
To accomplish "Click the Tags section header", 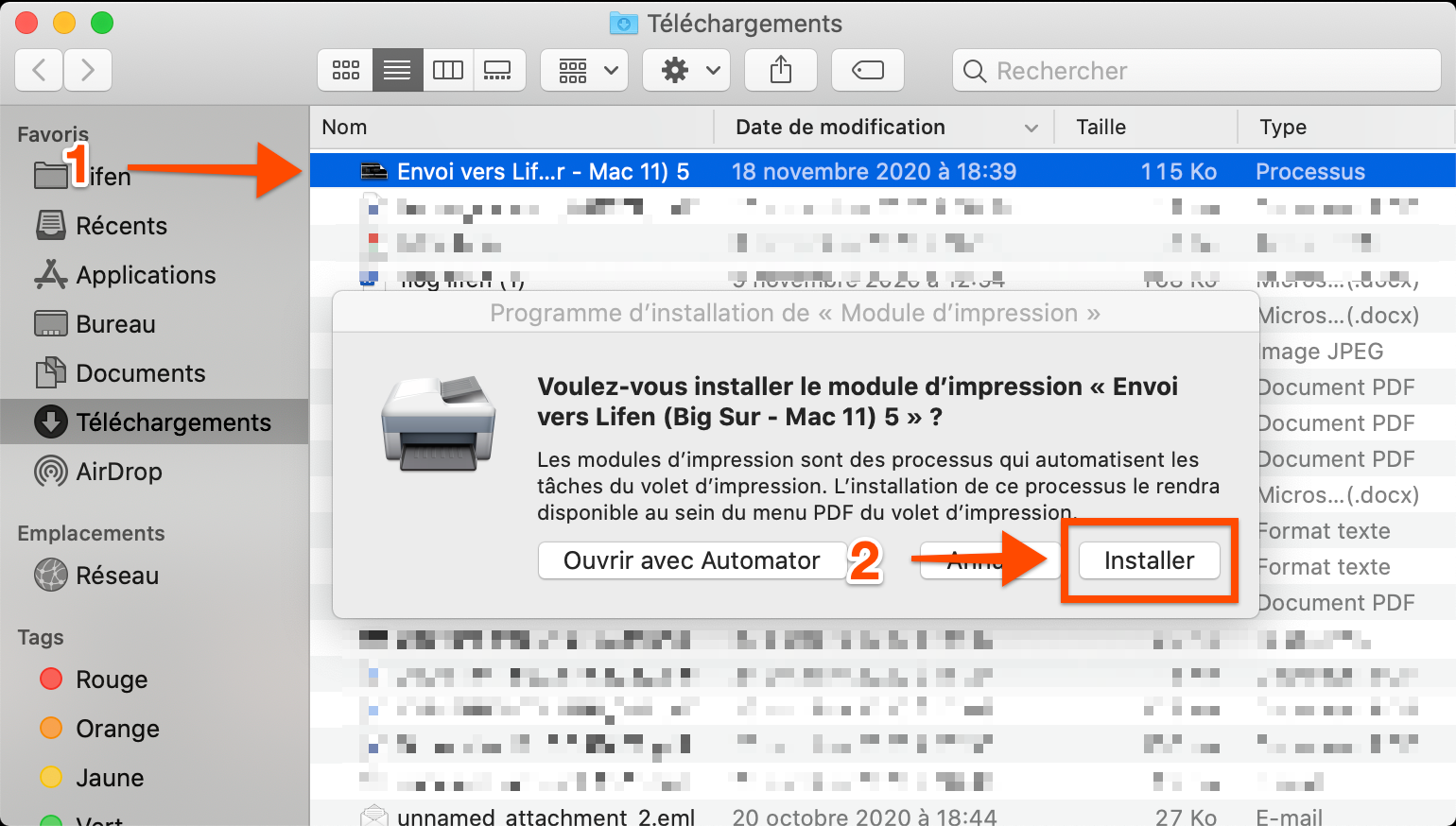I will tap(41, 637).
